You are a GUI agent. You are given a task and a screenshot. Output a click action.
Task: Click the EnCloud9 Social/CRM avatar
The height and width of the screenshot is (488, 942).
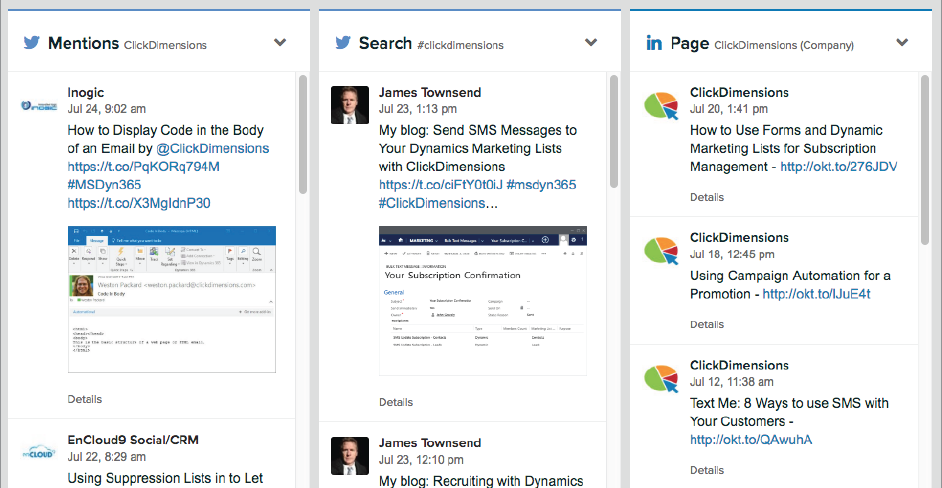pos(38,452)
